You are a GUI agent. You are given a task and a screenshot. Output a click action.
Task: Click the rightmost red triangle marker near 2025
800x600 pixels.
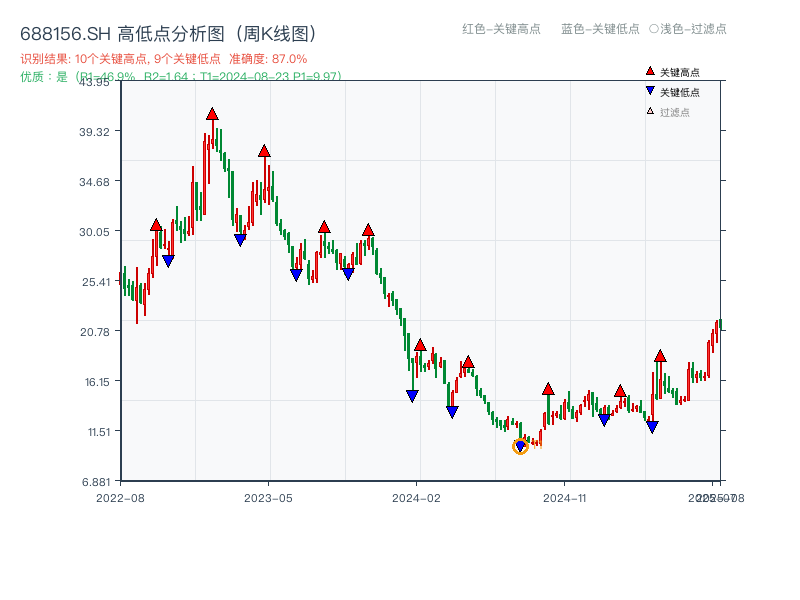point(661,354)
